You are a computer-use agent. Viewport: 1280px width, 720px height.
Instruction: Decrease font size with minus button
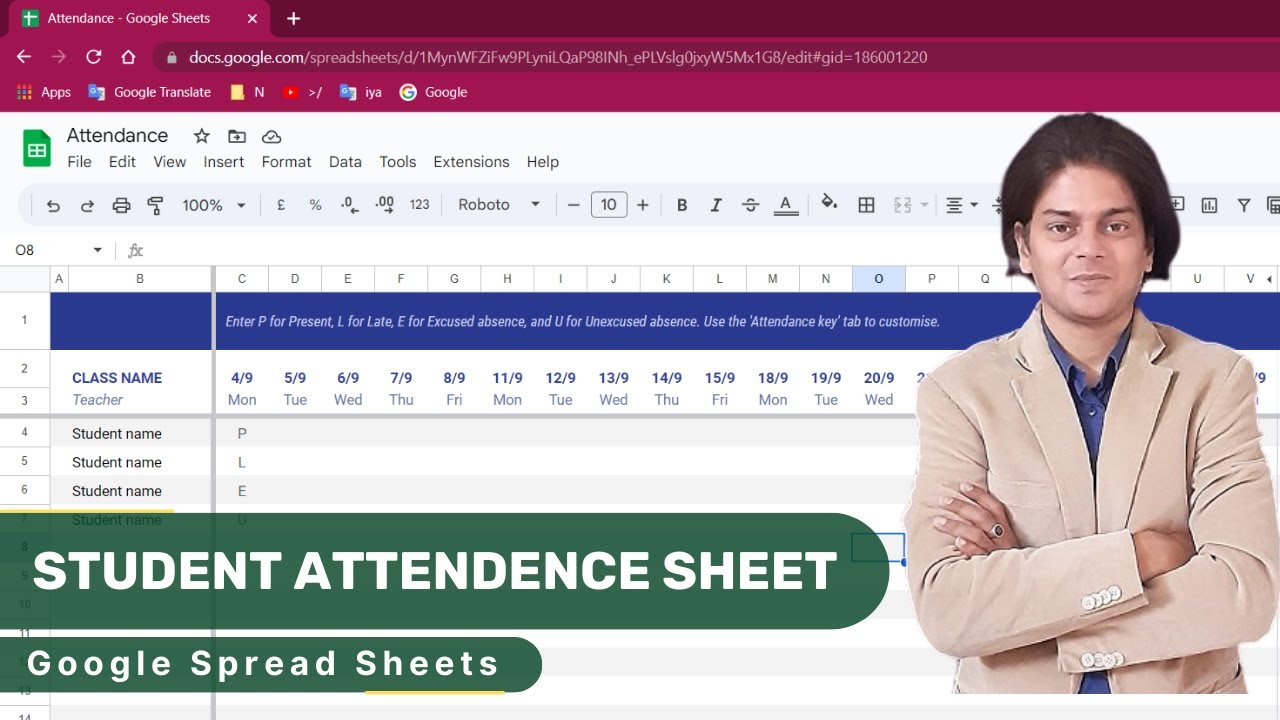(573, 205)
